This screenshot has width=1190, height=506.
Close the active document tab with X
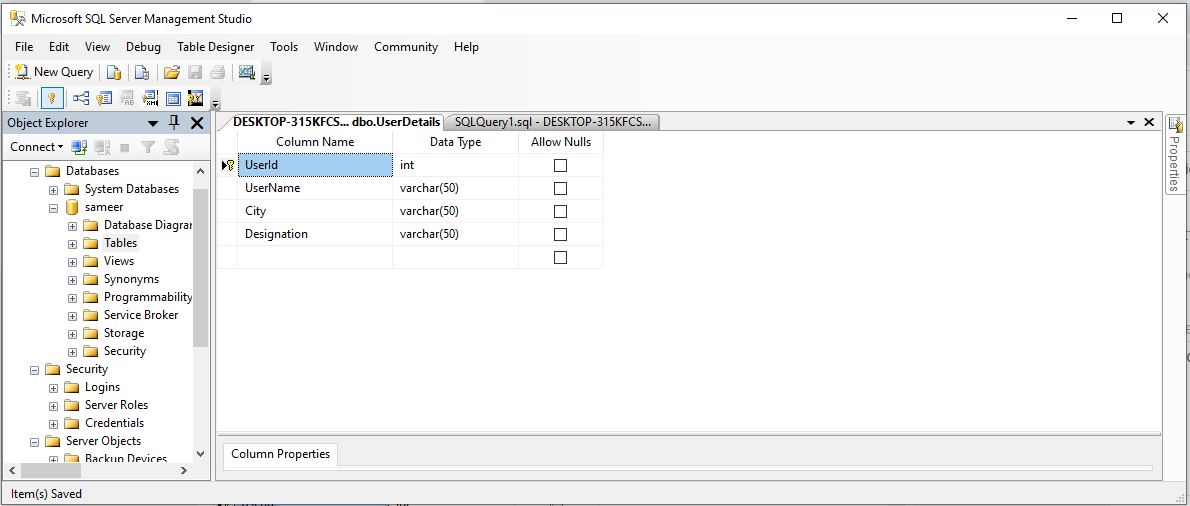pyautogui.click(x=1149, y=122)
